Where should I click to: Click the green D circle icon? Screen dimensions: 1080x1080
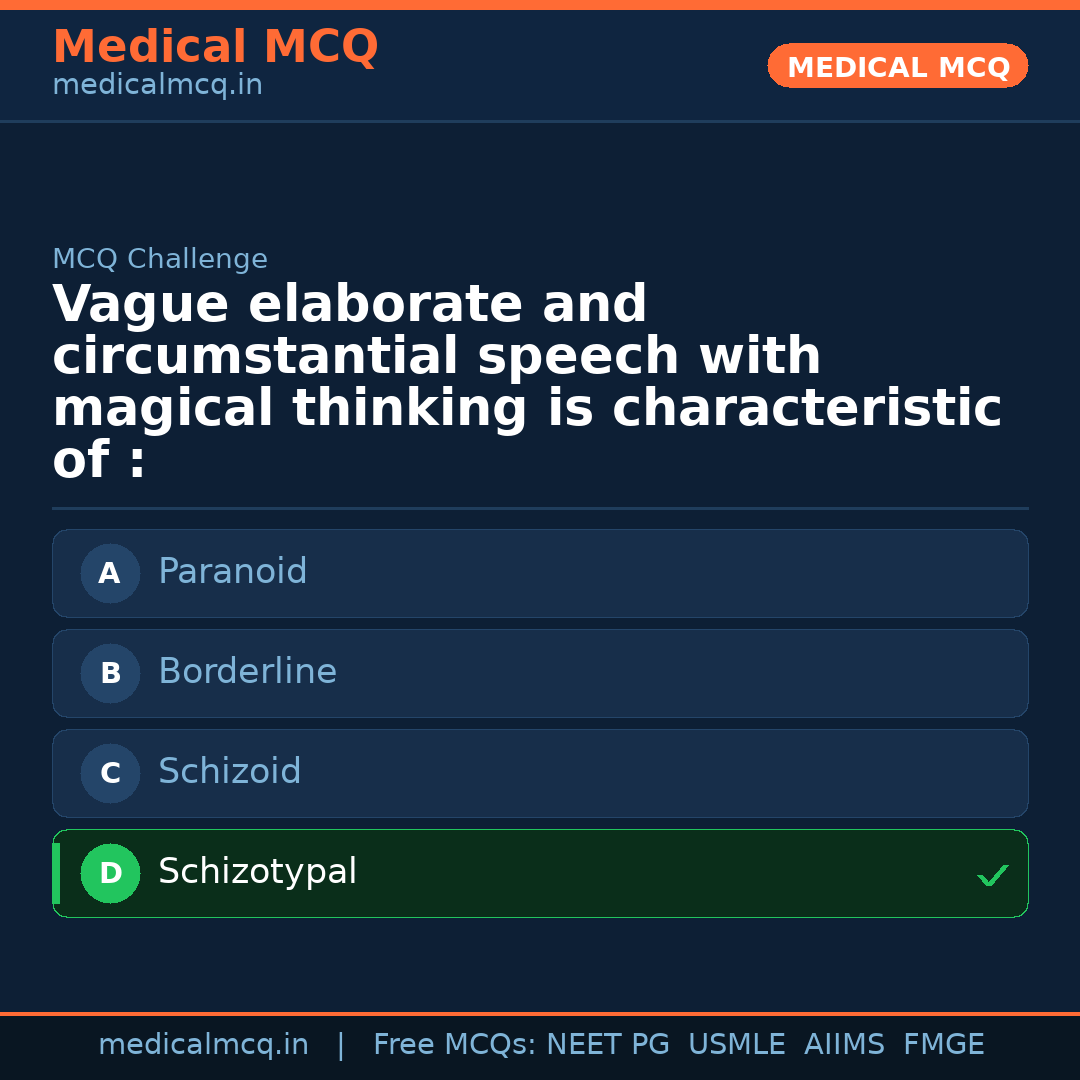110,873
